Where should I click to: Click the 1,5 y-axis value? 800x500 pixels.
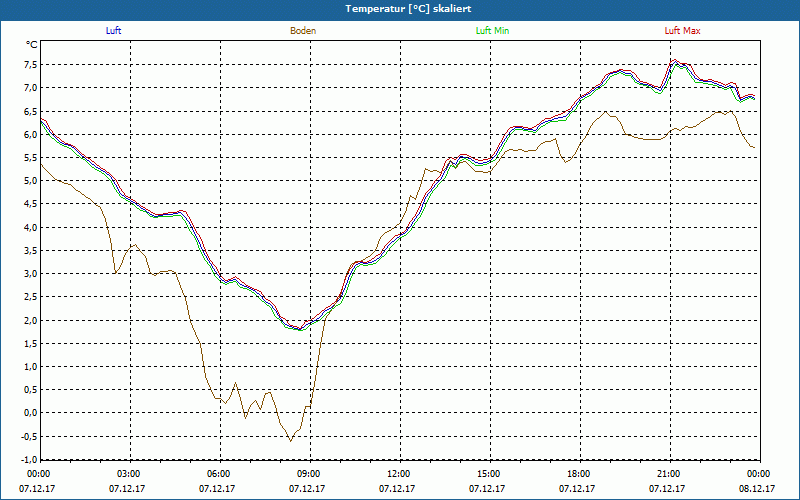coord(30,343)
